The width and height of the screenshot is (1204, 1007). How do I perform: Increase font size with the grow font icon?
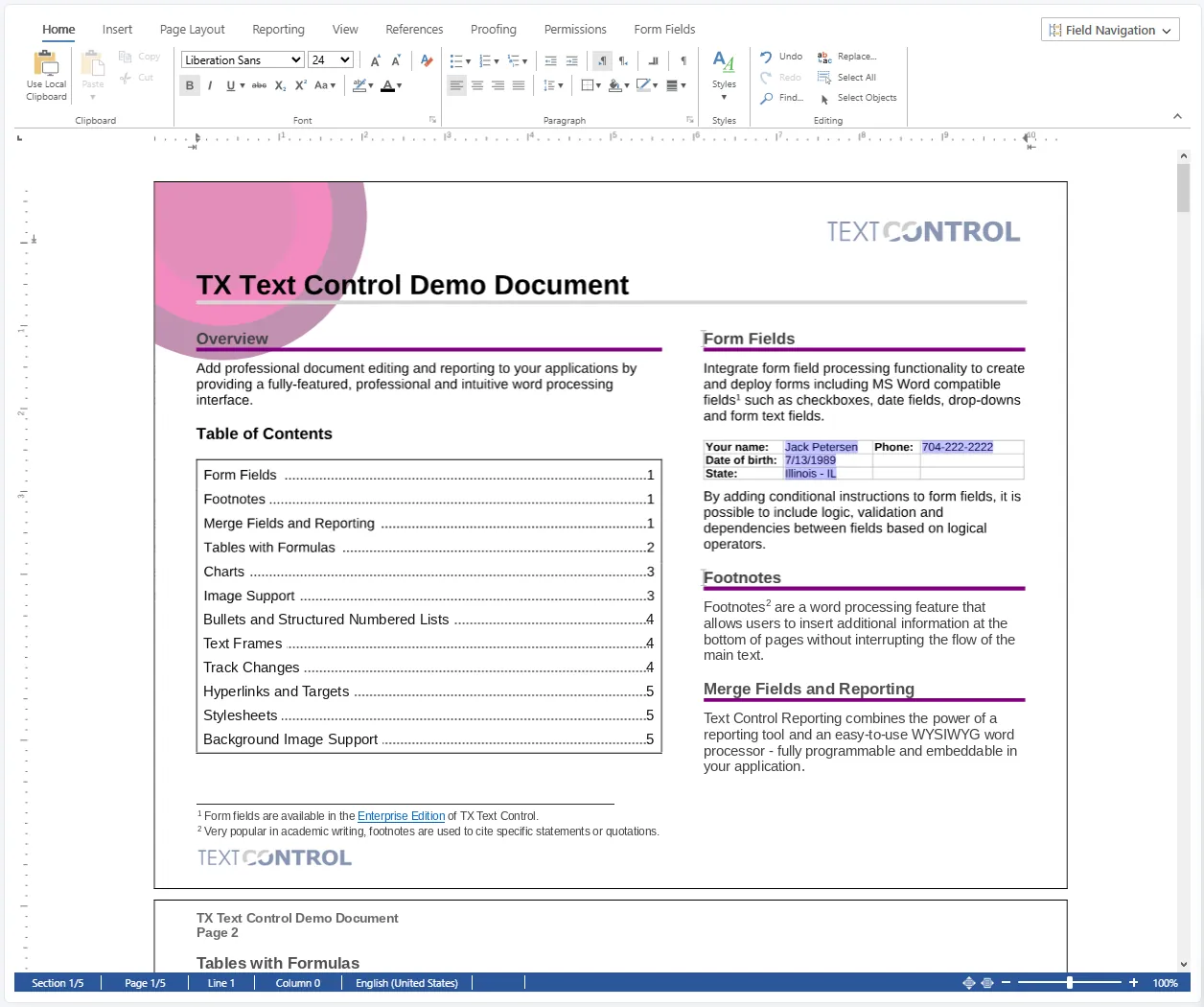click(376, 60)
